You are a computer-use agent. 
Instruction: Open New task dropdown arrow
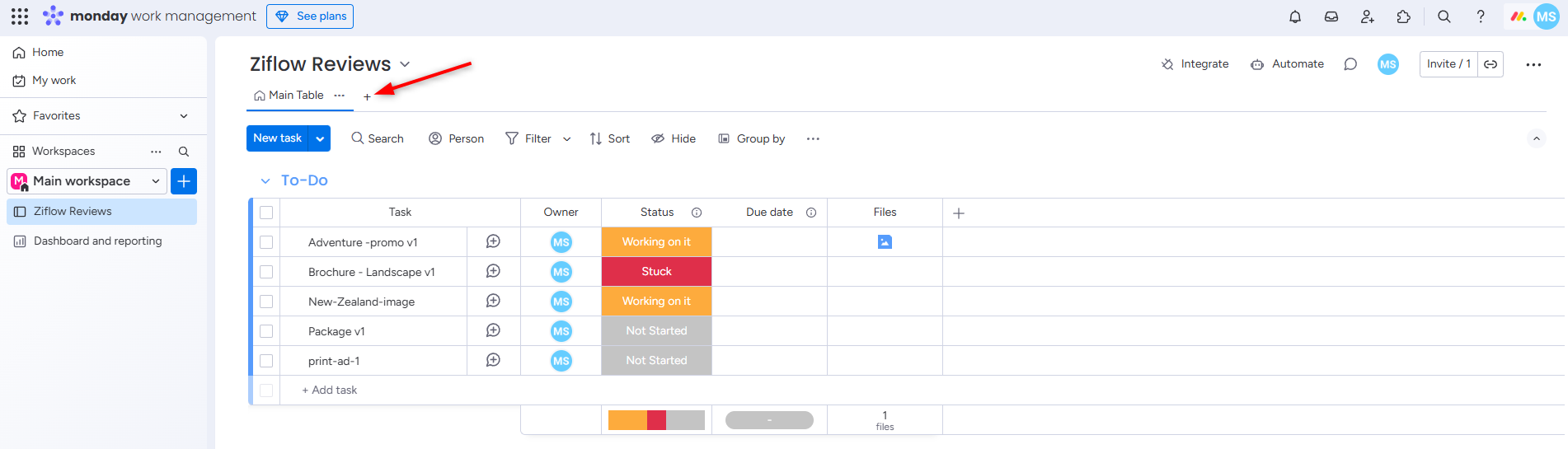pos(320,138)
